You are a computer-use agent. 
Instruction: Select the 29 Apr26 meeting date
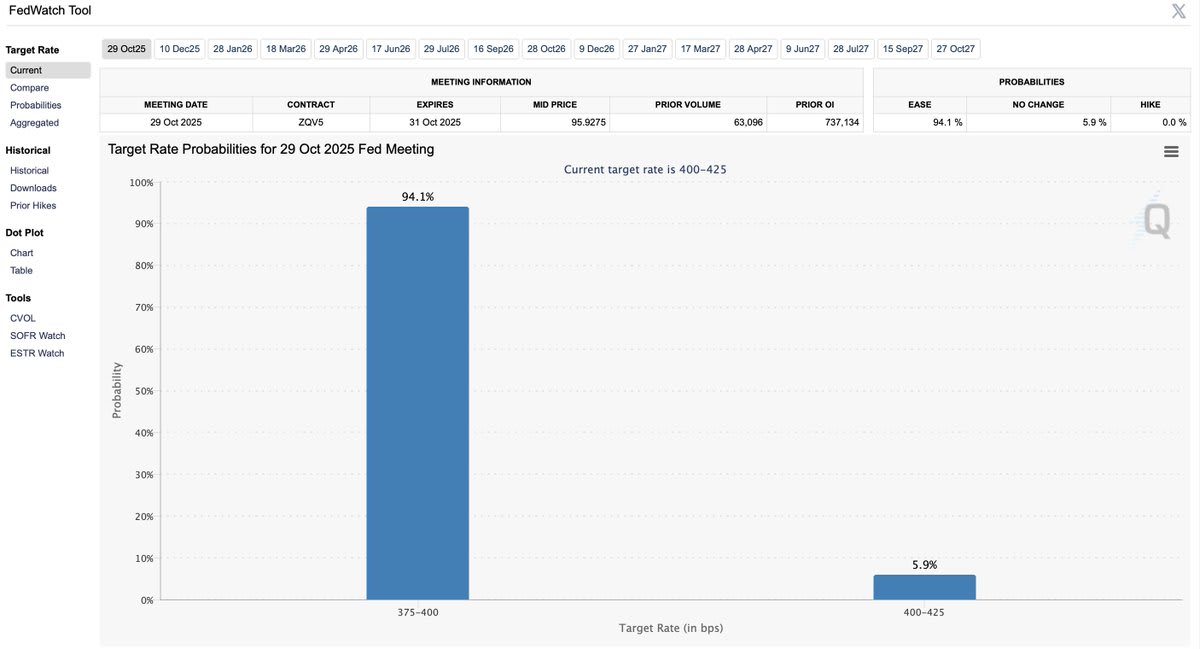click(338, 47)
